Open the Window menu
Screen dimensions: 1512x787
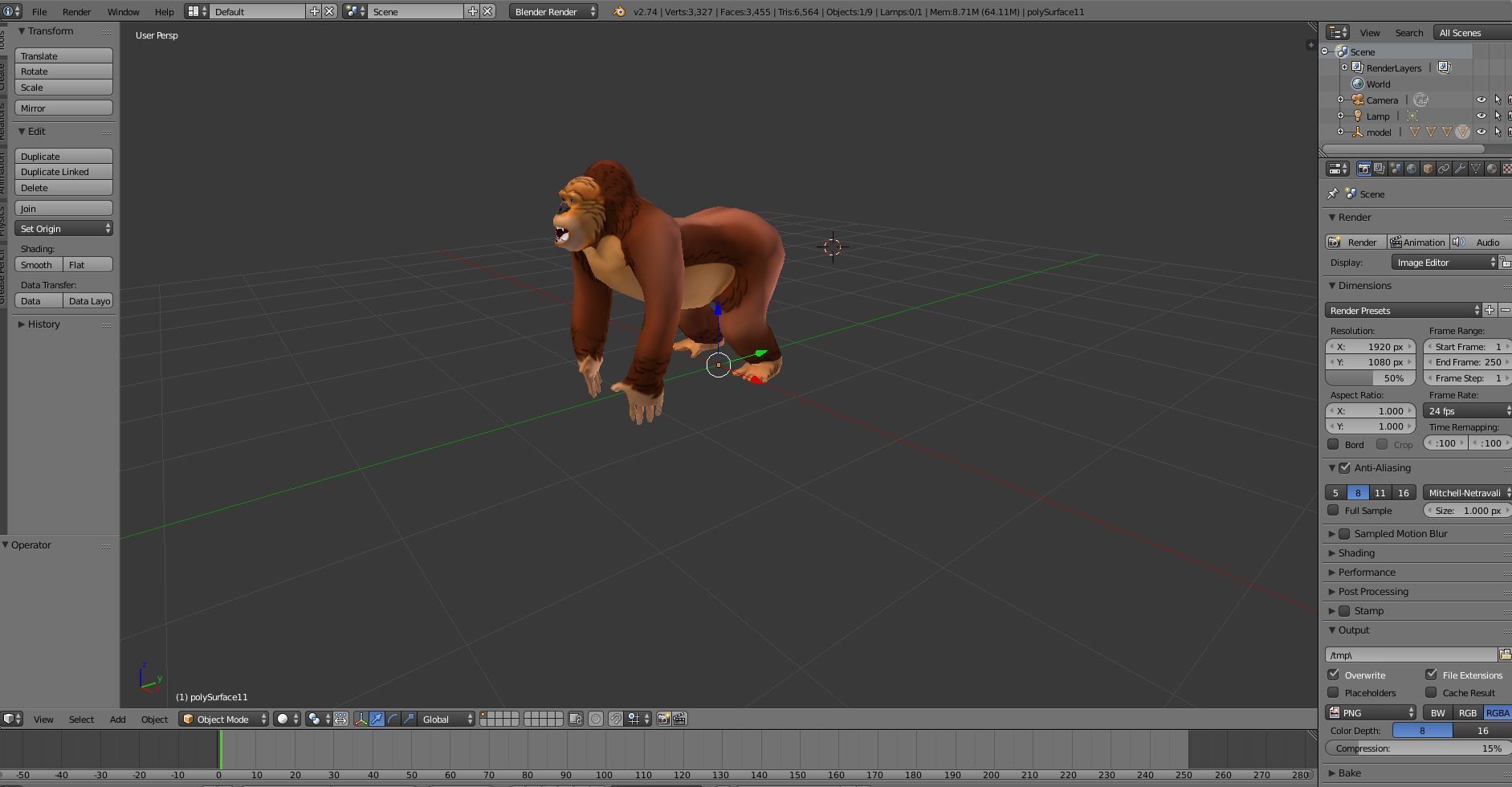[x=123, y=11]
